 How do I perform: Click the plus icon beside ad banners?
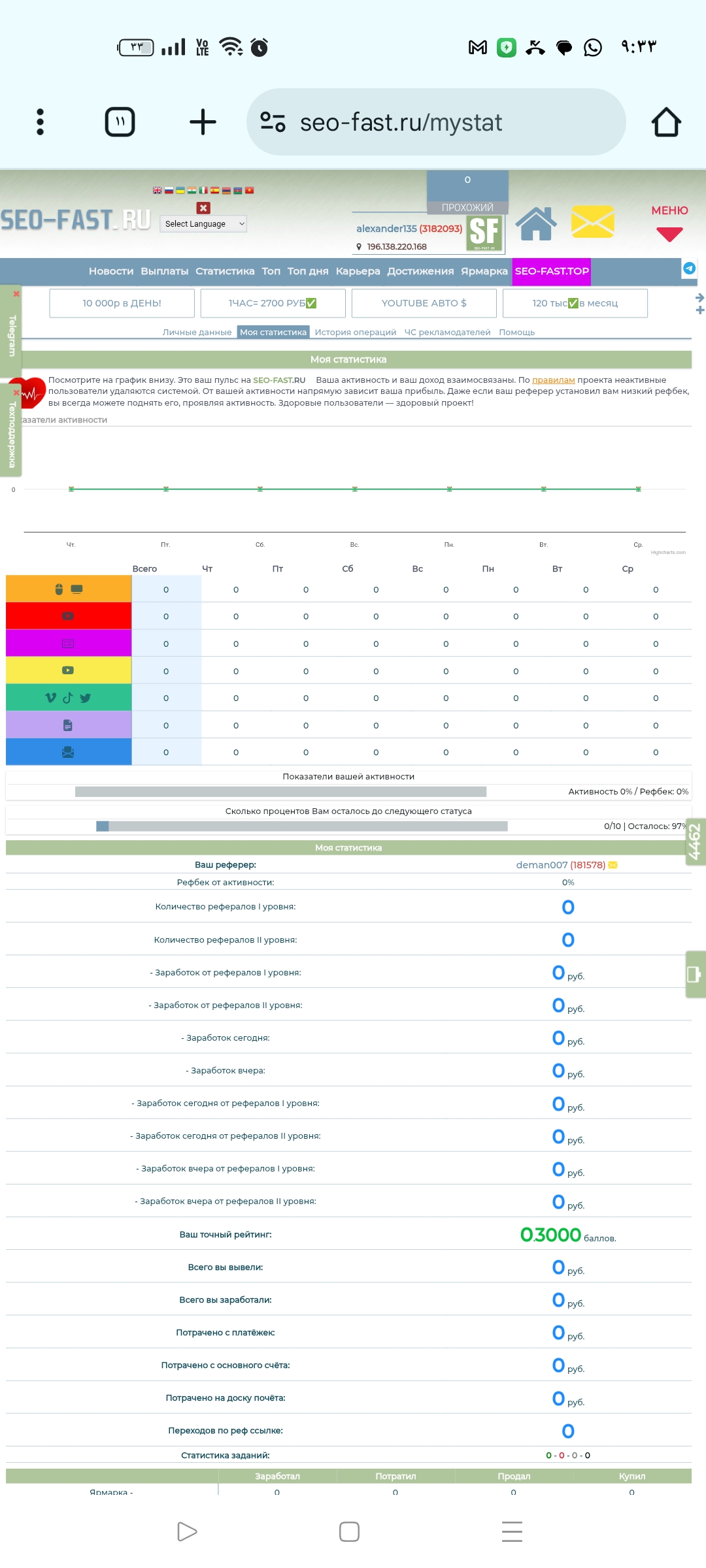(699, 310)
